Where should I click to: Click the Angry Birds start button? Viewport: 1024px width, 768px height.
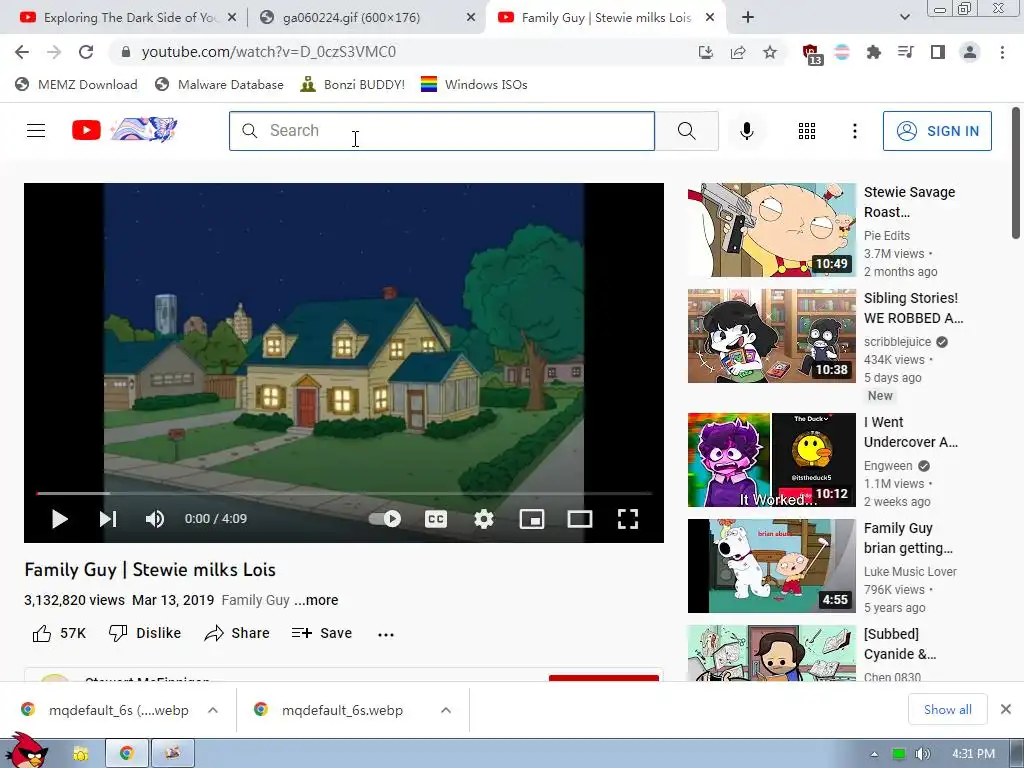[26, 751]
